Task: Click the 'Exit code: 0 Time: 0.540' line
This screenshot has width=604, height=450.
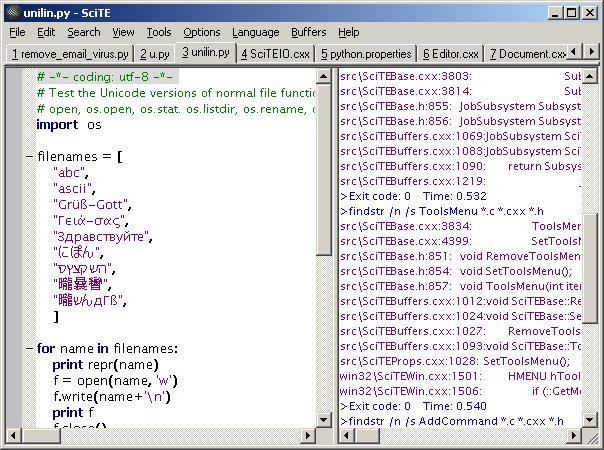Action: (x=413, y=406)
